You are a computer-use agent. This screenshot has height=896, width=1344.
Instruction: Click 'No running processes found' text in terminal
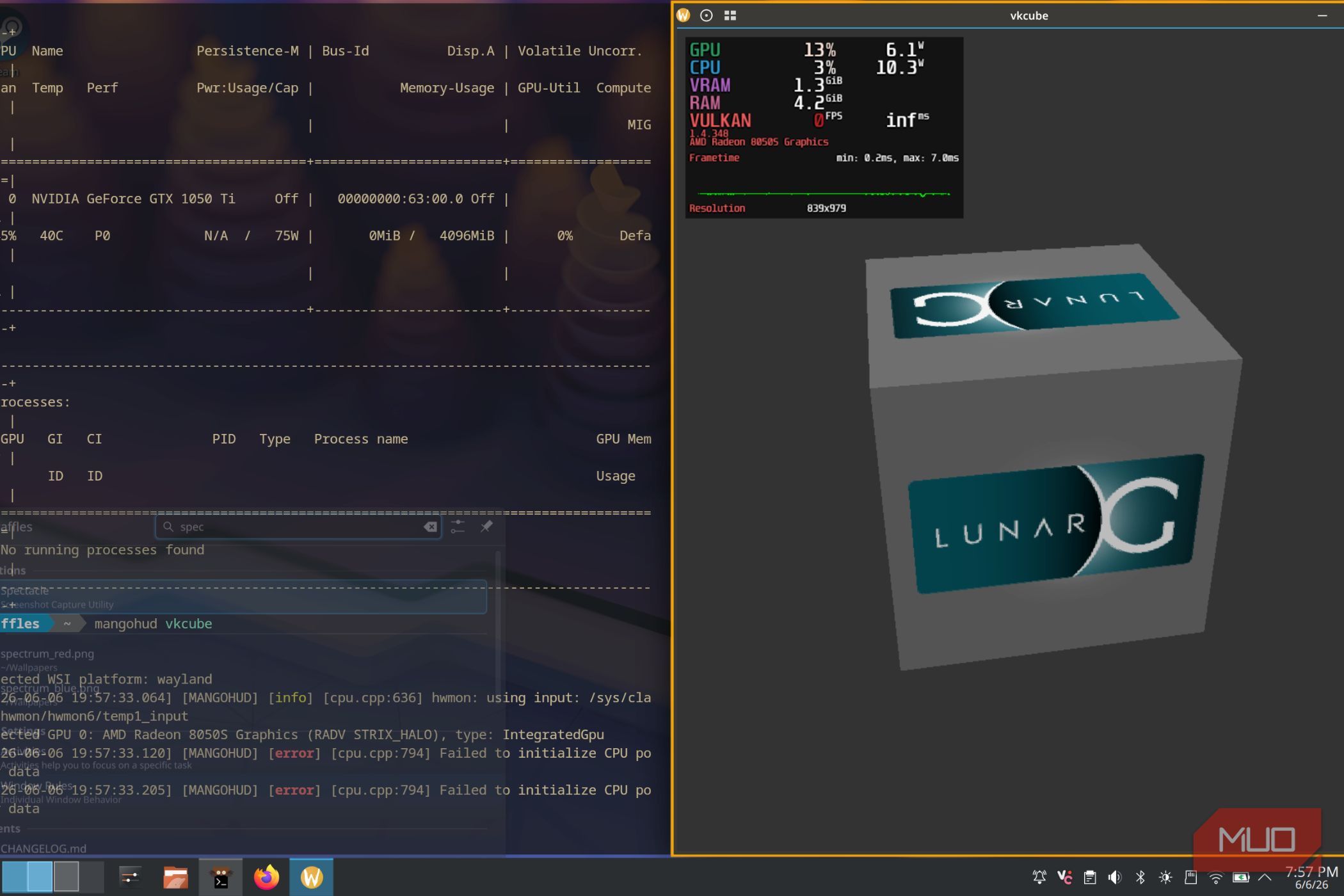tap(102, 550)
